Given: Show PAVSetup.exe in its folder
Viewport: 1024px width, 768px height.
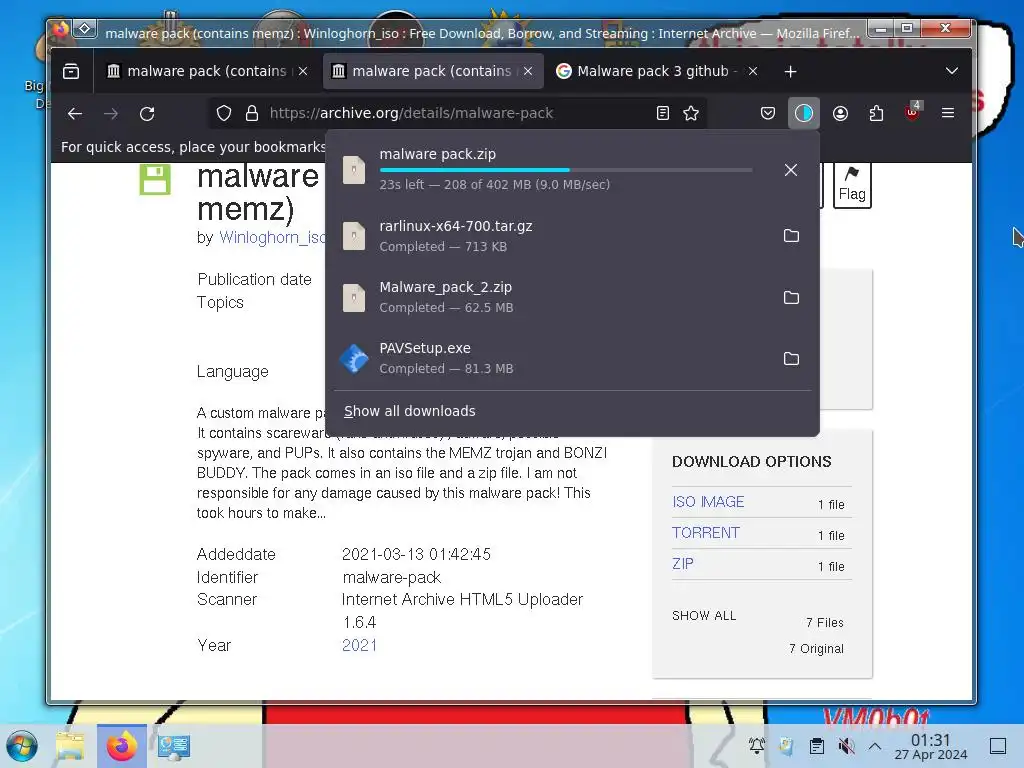Looking at the screenshot, I should [792, 359].
